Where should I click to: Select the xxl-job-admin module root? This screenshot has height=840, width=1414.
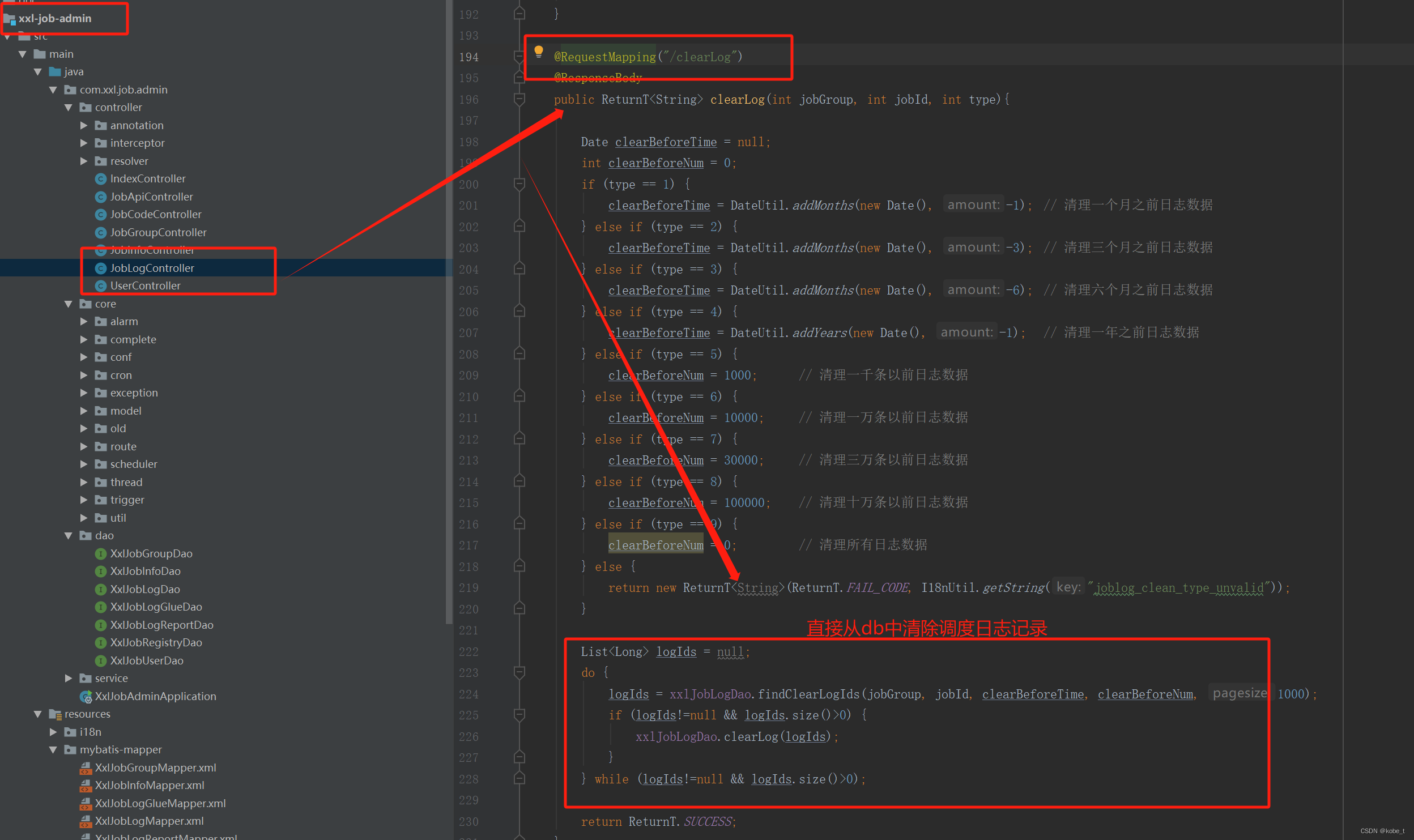tap(54, 18)
